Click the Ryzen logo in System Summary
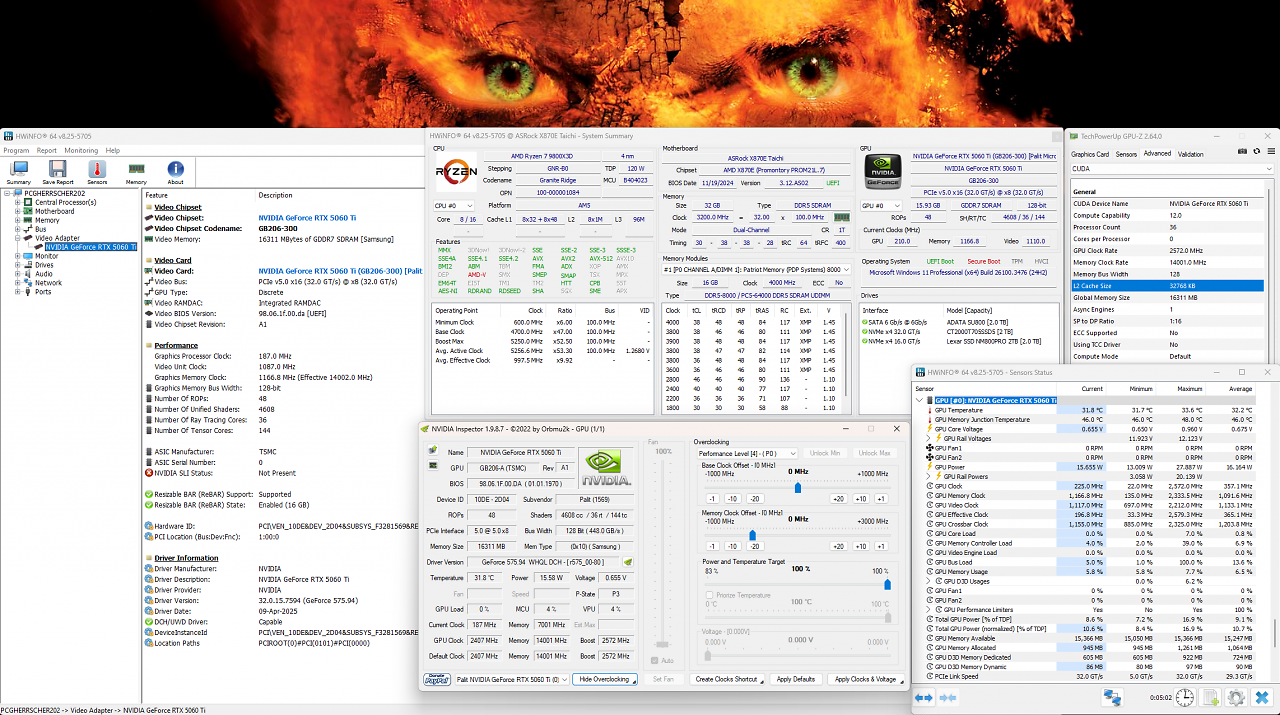Image resolution: width=1280 pixels, height=715 pixels. coord(455,174)
